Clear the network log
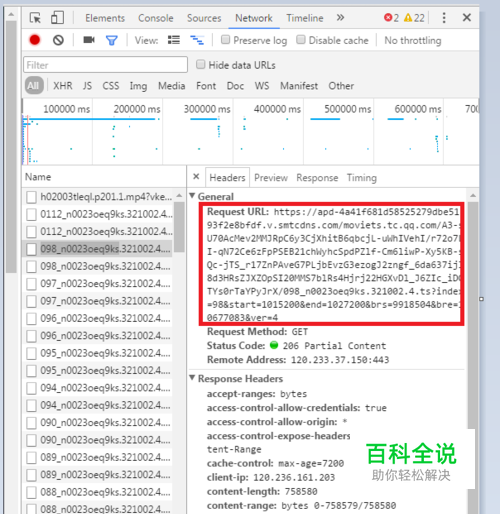 tap(58, 40)
